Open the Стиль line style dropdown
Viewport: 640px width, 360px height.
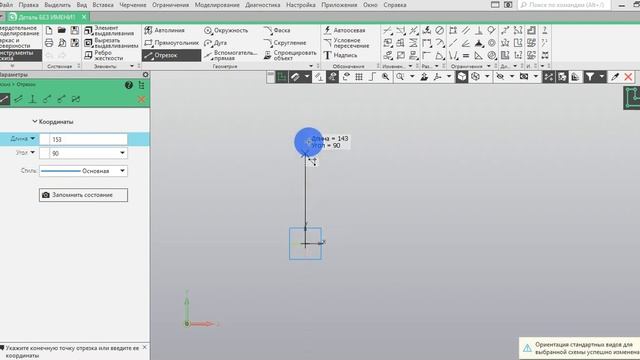pyautogui.click(x=122, y=171)
